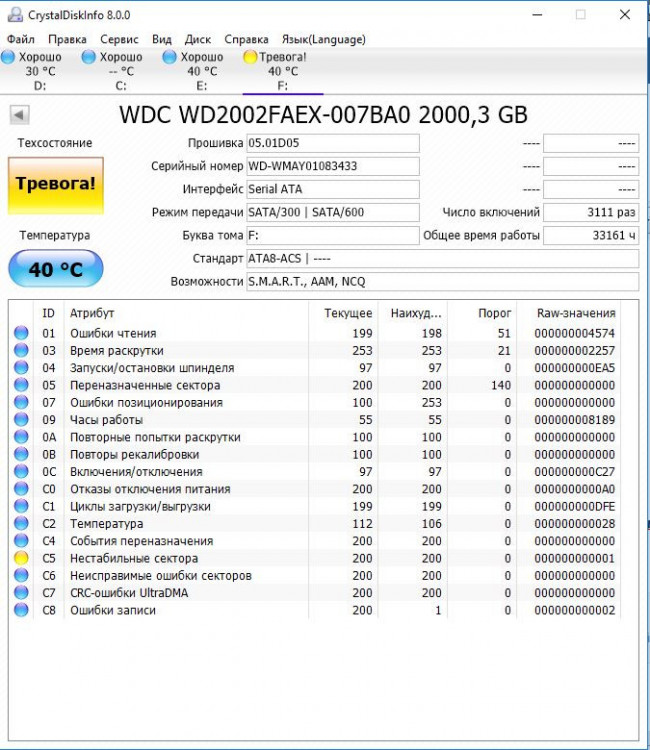Click the 40 °C temperature button
650x750 pixels.
(56, 268)
